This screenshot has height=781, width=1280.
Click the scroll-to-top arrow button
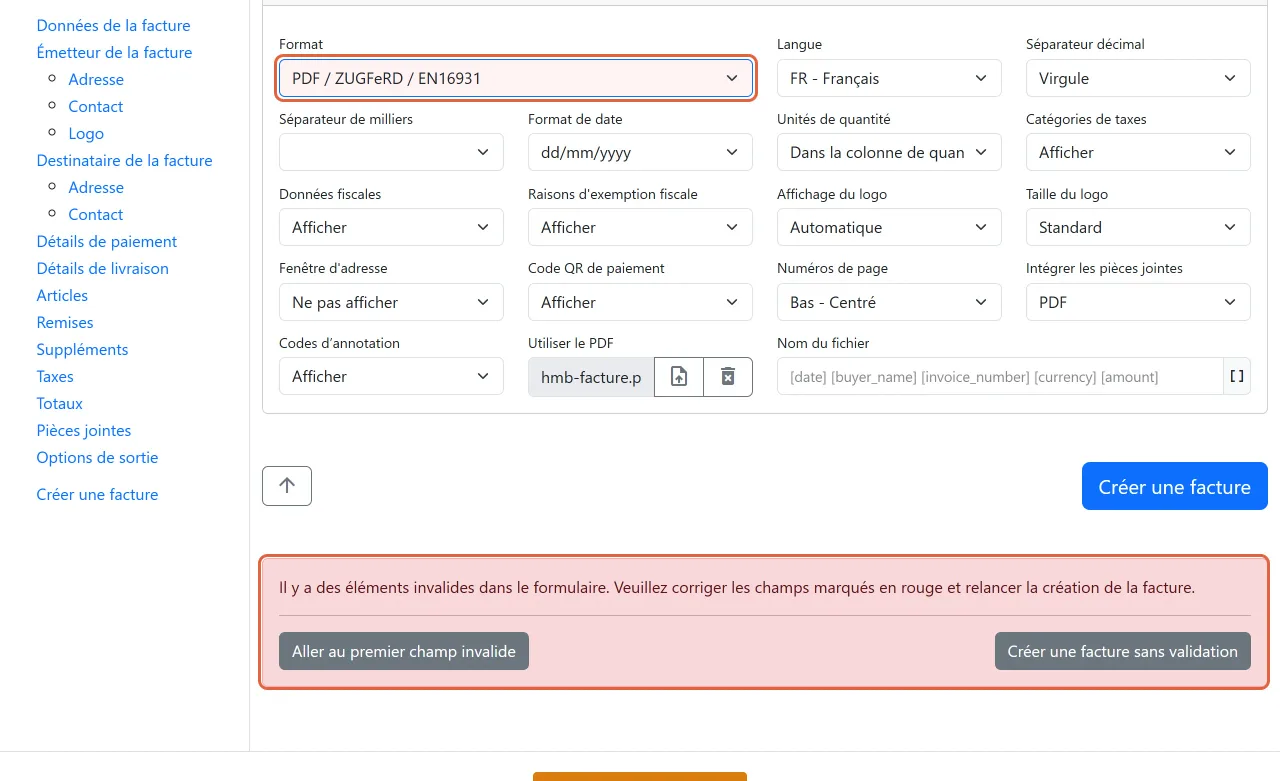[x=287, y=486]
